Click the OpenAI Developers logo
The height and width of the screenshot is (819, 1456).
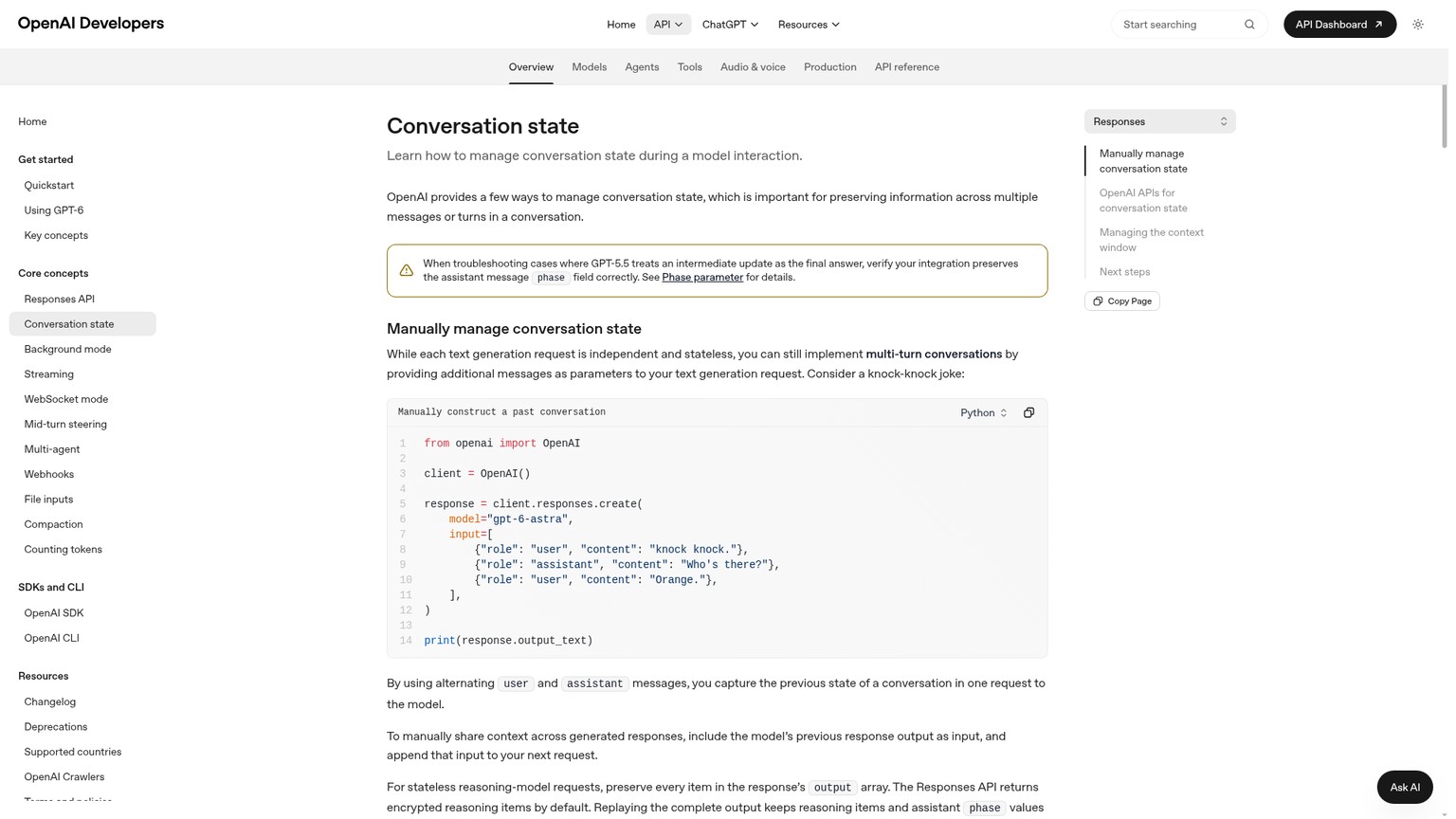[91, 24]
